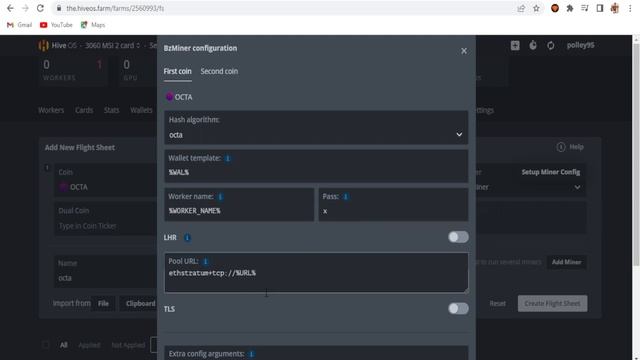Click the Pass input field
This screenshot has height=360, width=640.
point(393,204)
